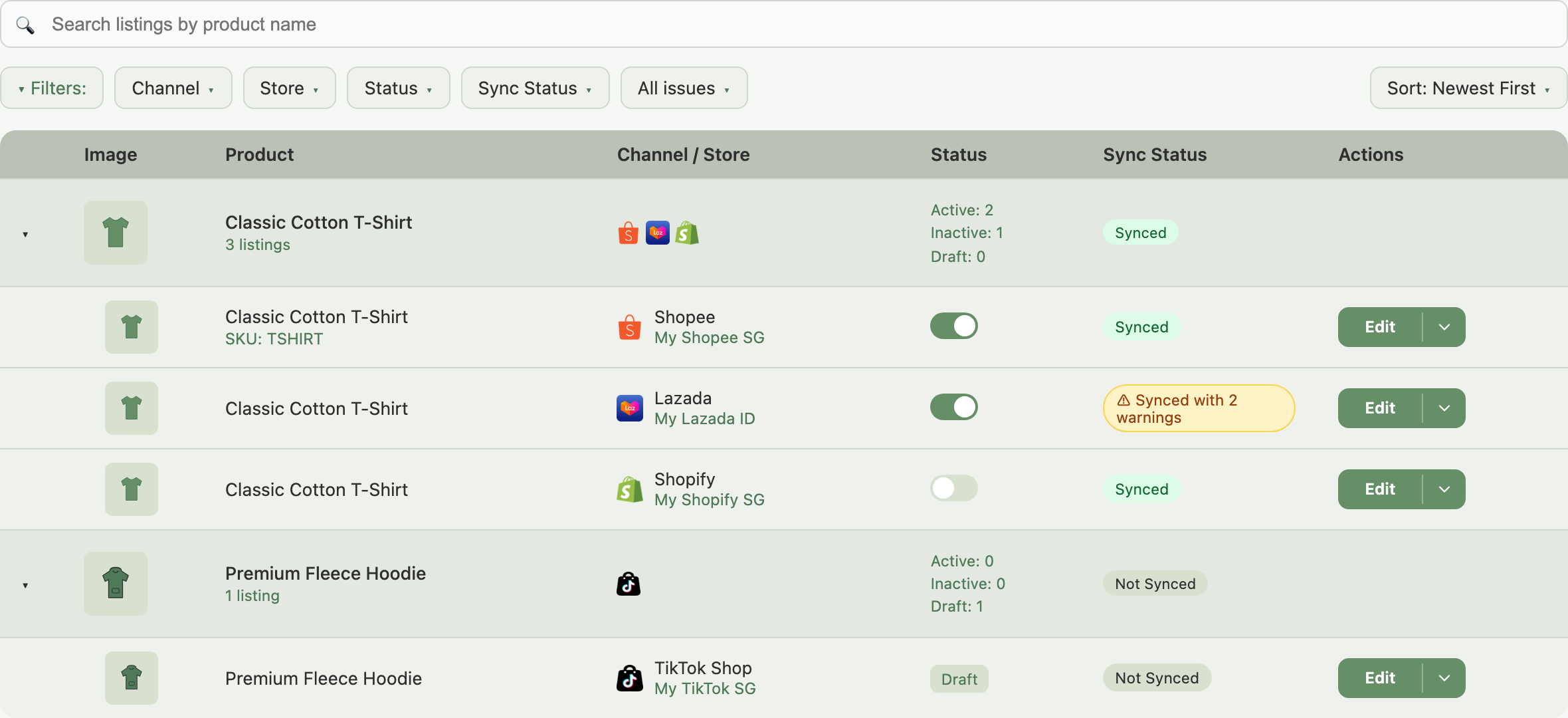
Task: Click the Shopee icon beside My Shopee SG
Action: (x=630, y=327)
